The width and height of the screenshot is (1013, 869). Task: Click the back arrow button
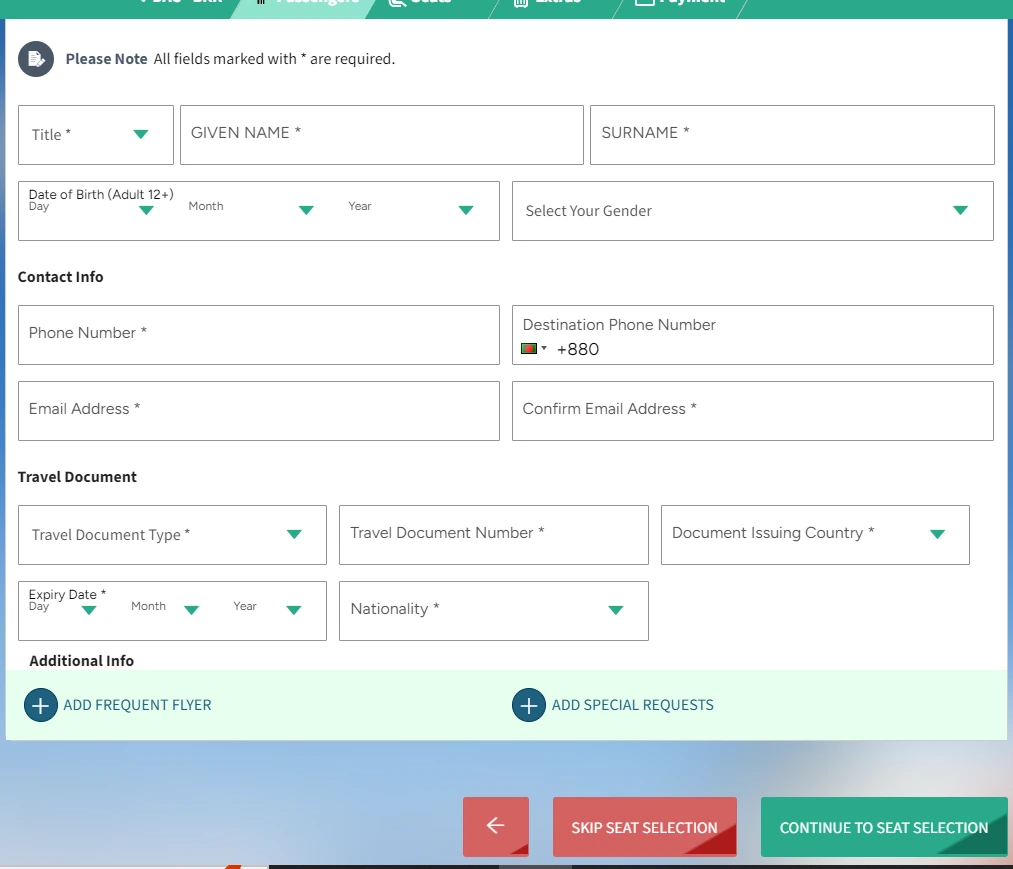click(496, 826)
